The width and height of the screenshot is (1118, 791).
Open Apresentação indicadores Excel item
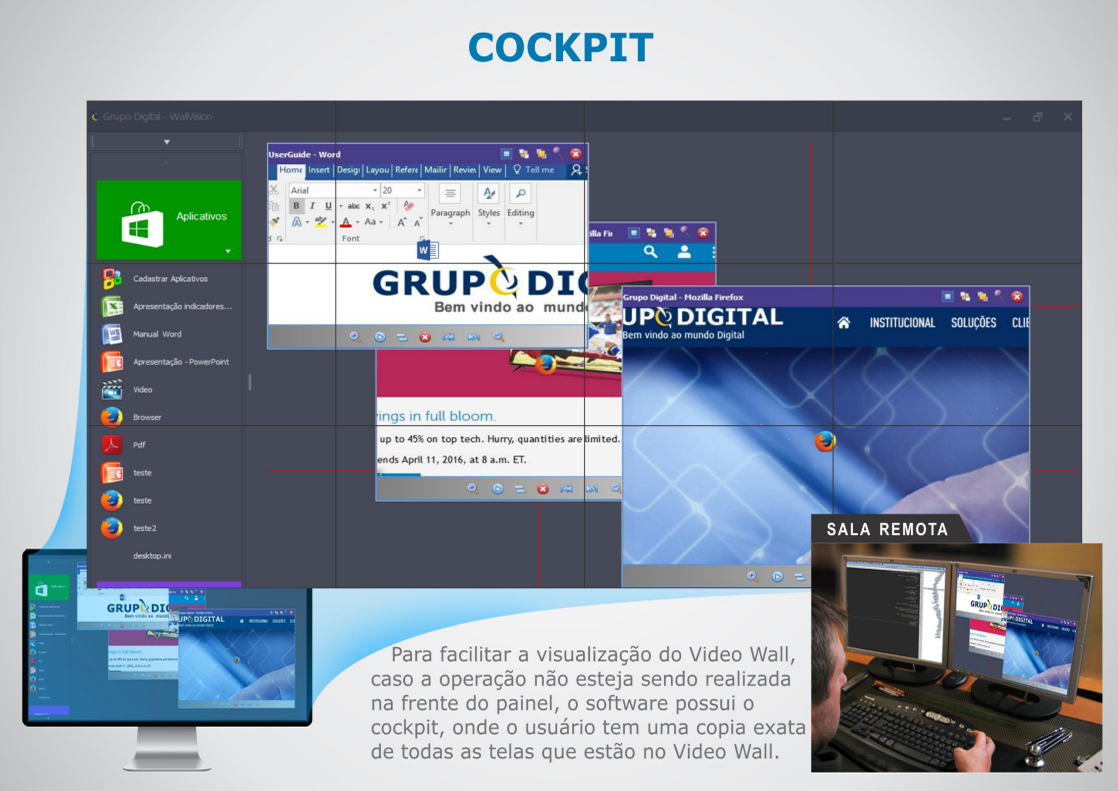click(x=181, y=307)
